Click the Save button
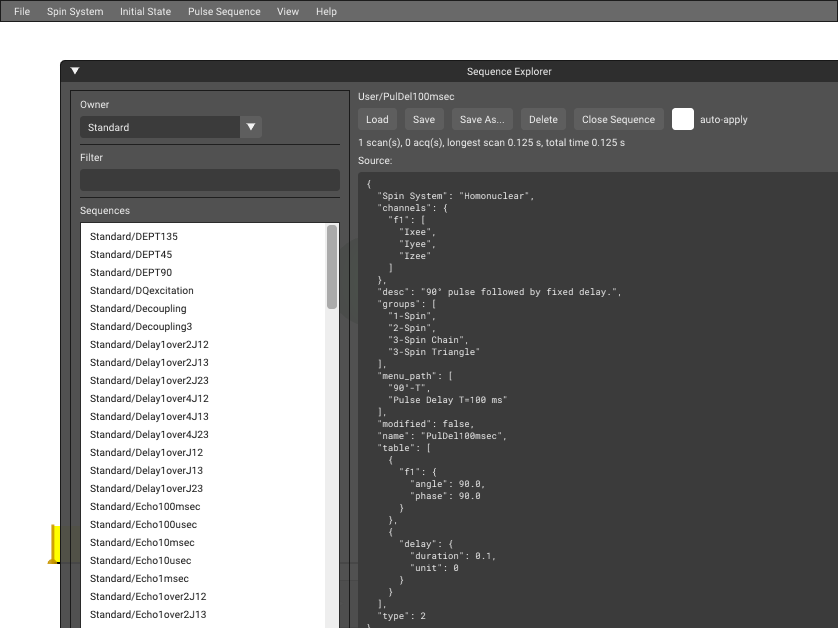The image size is (838, 628). tap(424, 119)
